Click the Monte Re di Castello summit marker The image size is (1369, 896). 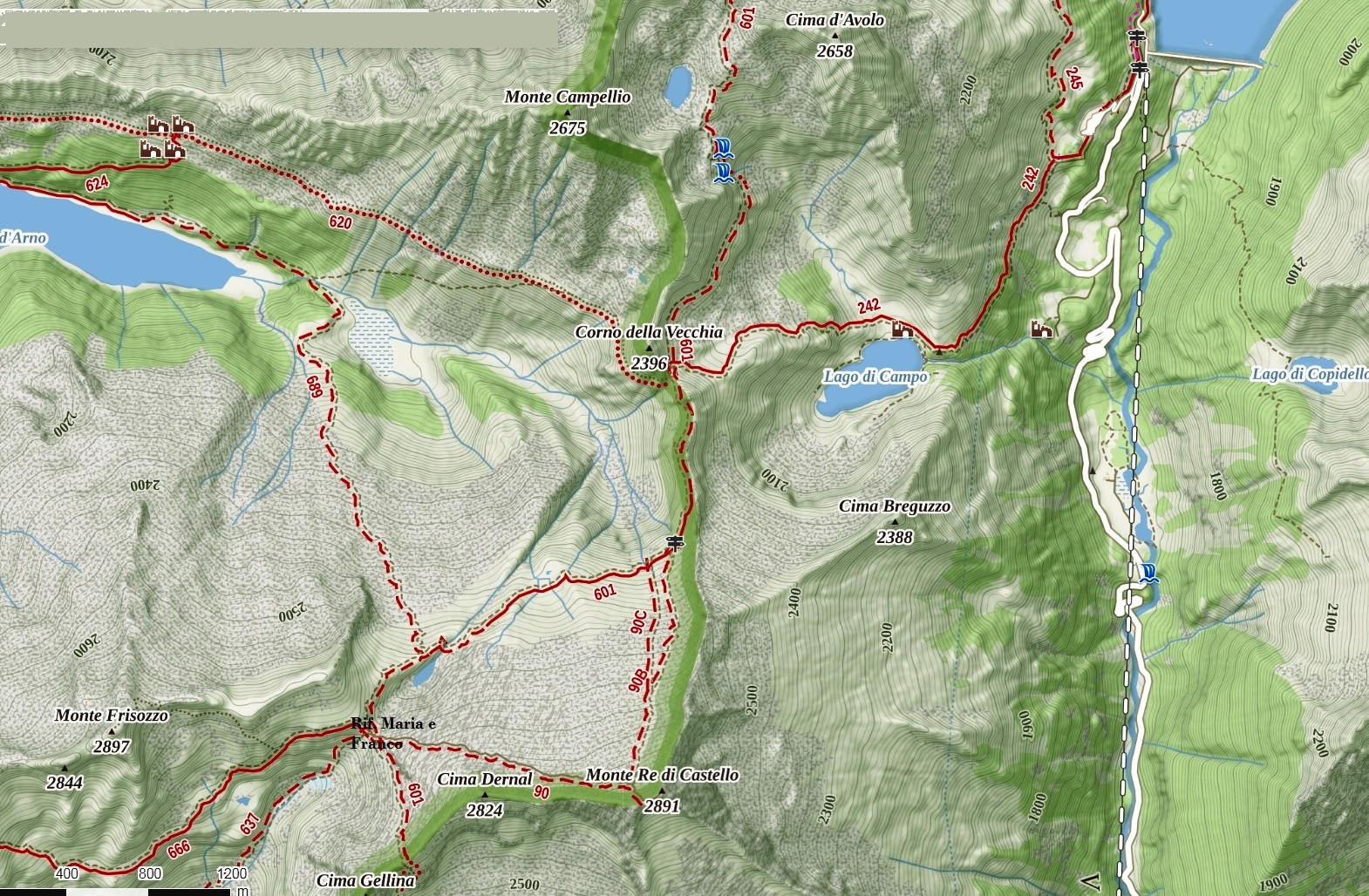click(x=661, y=791)
